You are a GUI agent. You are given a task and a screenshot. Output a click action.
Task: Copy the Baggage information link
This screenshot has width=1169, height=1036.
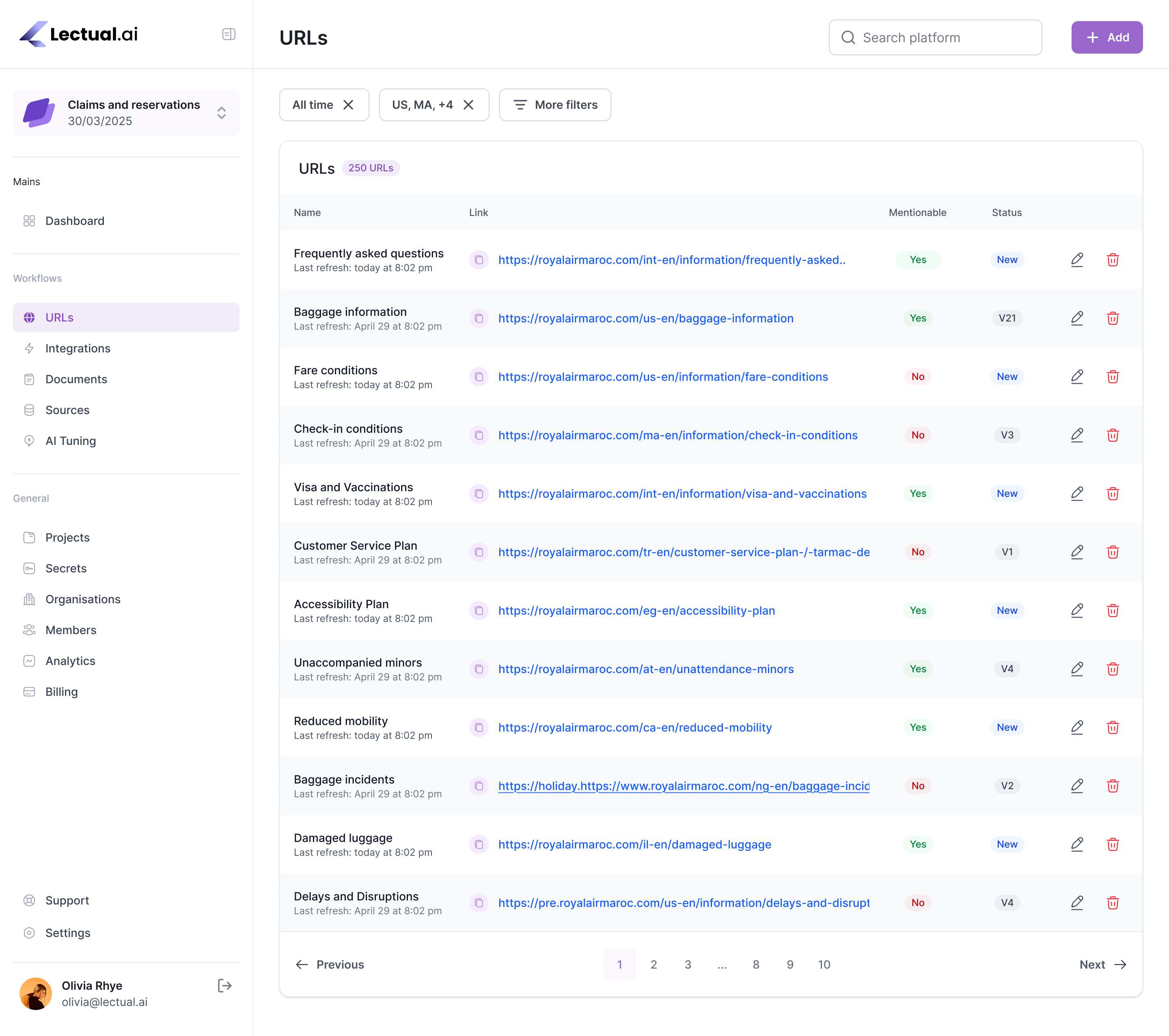[x=479, y=318]
